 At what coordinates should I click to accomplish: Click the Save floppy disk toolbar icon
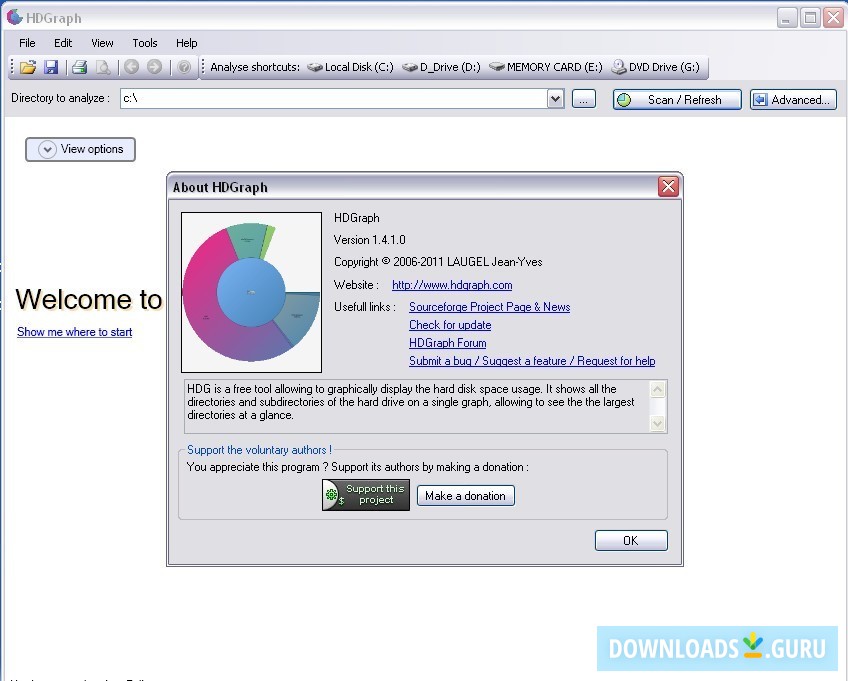click(51, 67)
